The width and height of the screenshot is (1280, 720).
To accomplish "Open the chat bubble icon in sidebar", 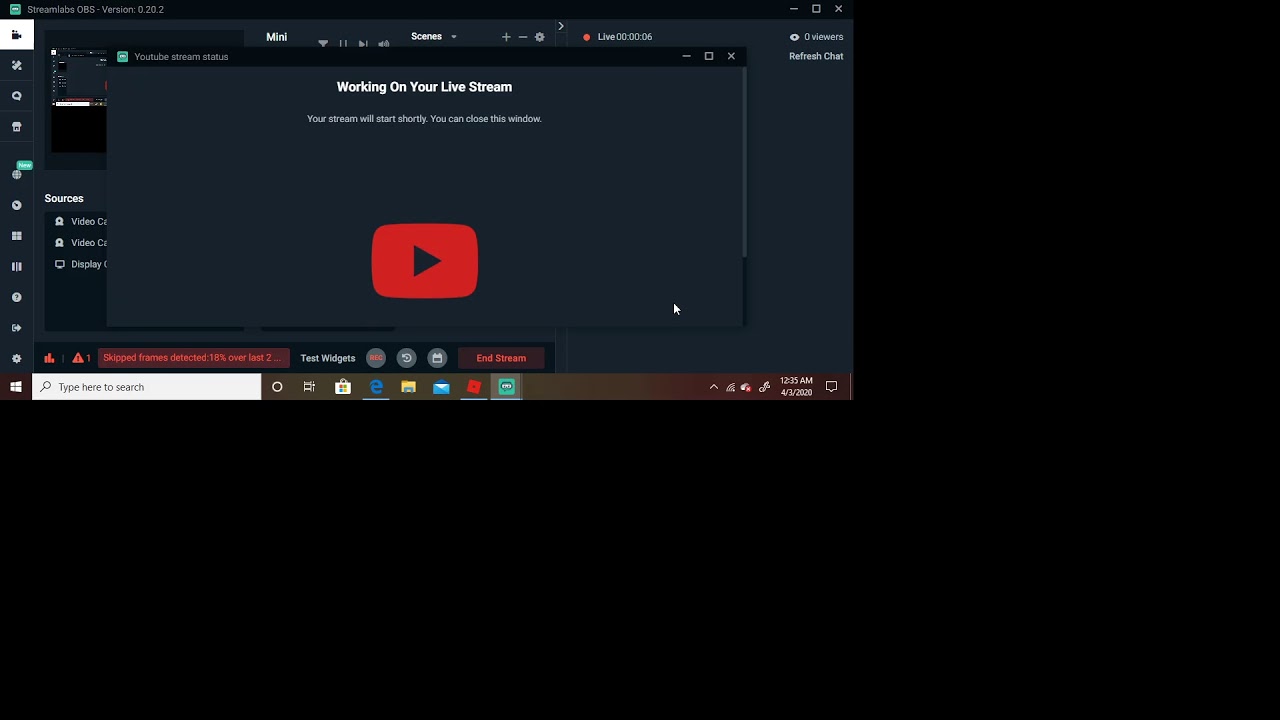I will pyautogui.click(x=16, y=96).
